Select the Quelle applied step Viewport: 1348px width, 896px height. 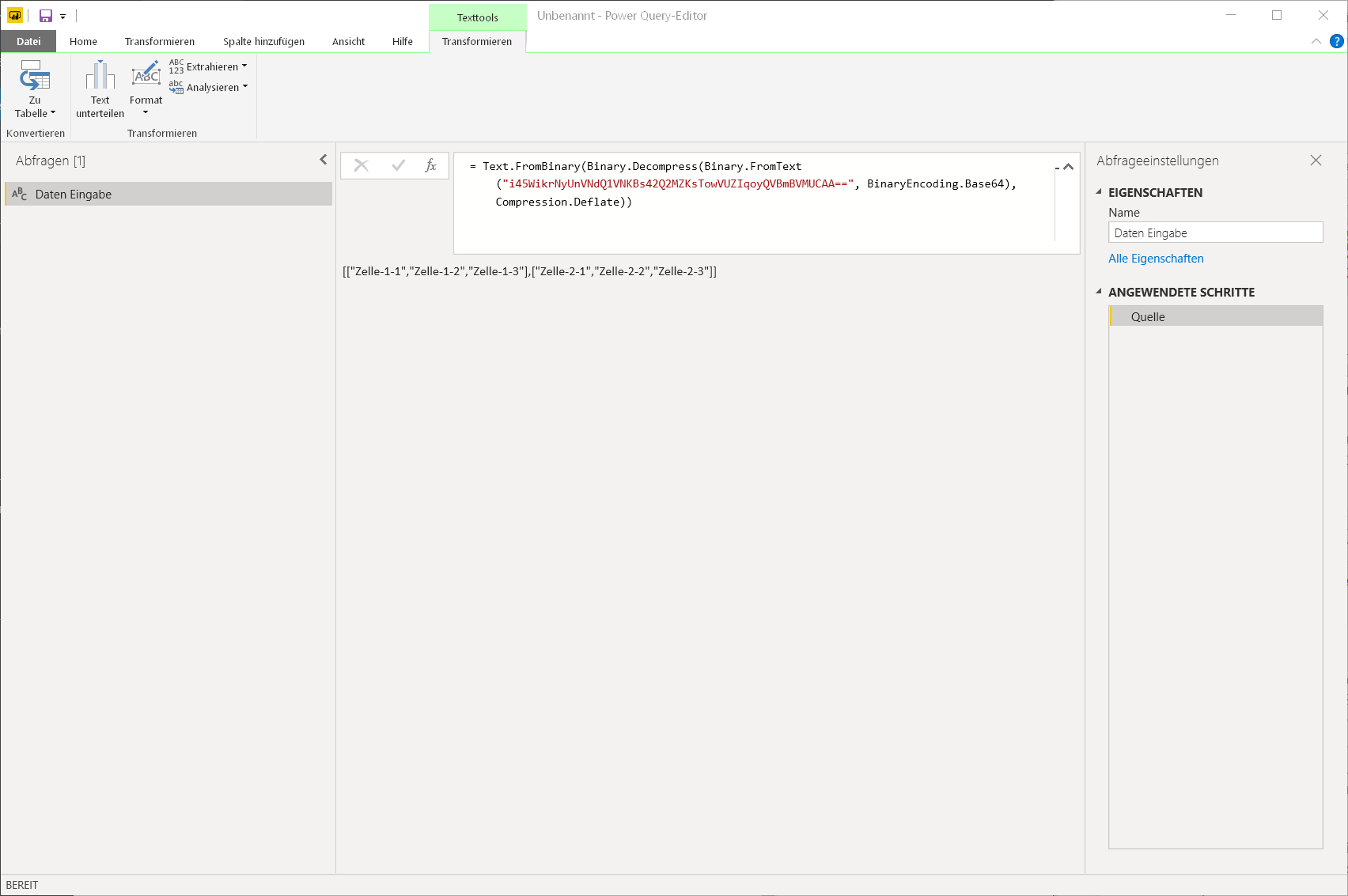(1216, 316)
